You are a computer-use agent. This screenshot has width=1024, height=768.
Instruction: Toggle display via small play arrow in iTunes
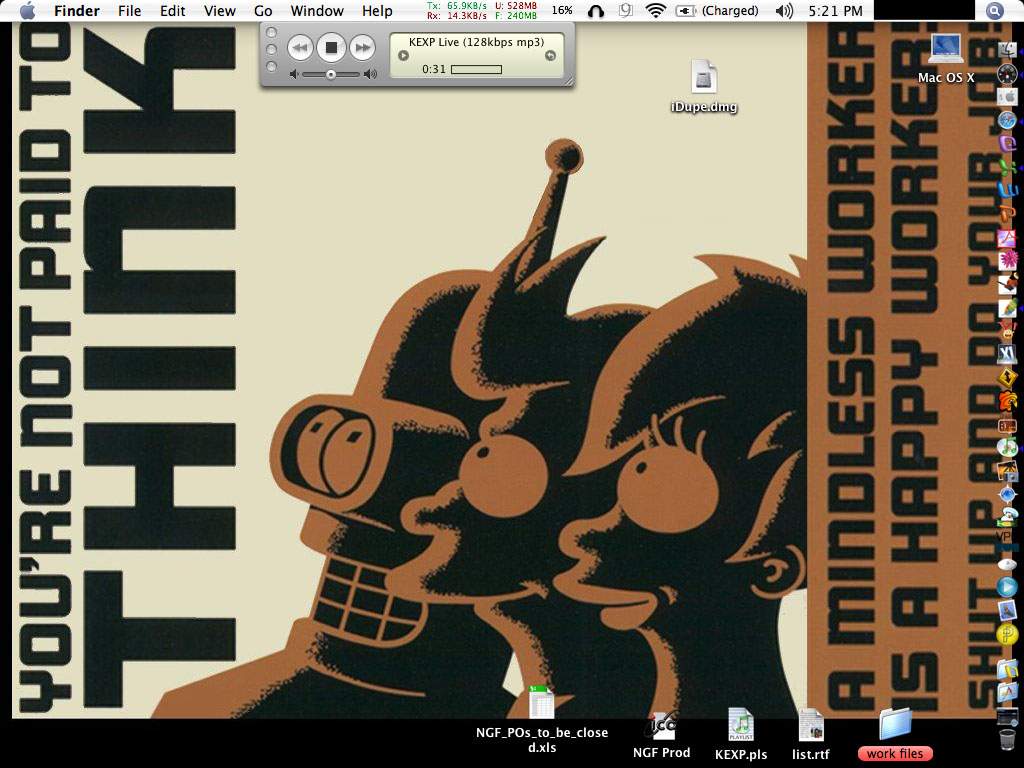click(404, 56)
